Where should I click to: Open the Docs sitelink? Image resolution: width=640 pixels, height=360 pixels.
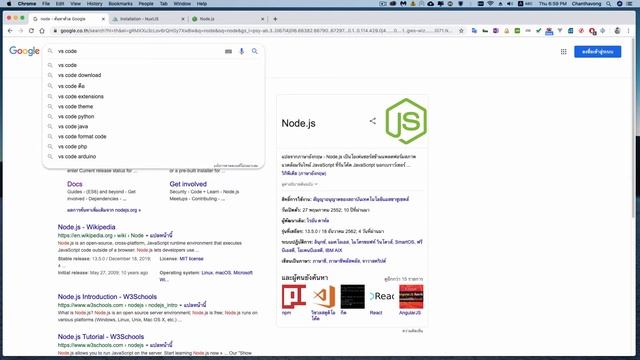[x=75, y=184]
